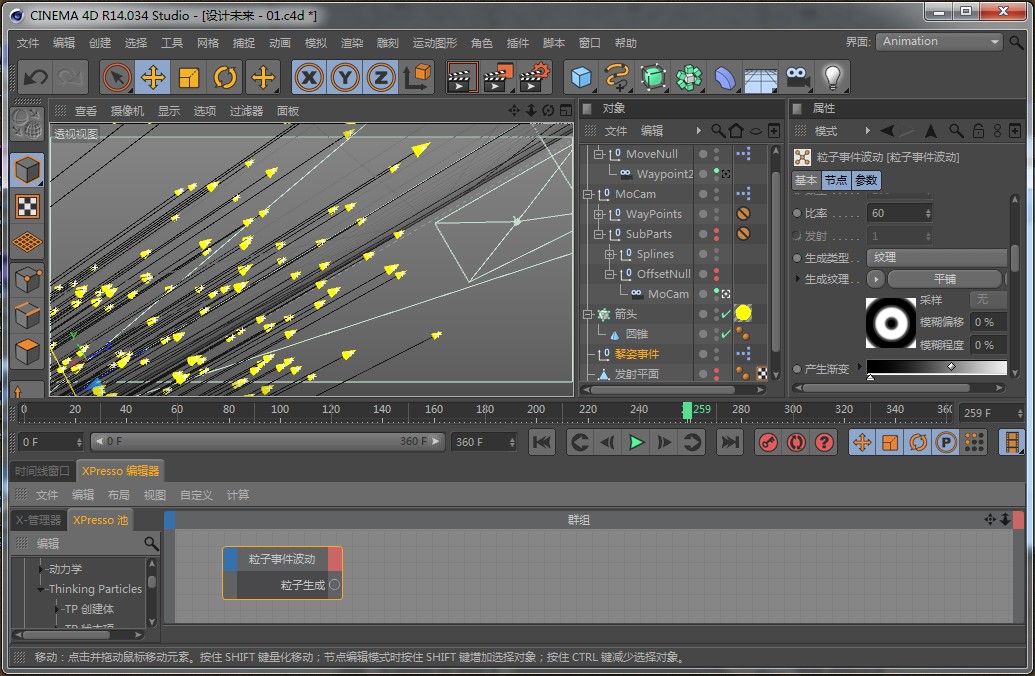
Task: Toggle Y axis lock
Action: coord(345,78)
